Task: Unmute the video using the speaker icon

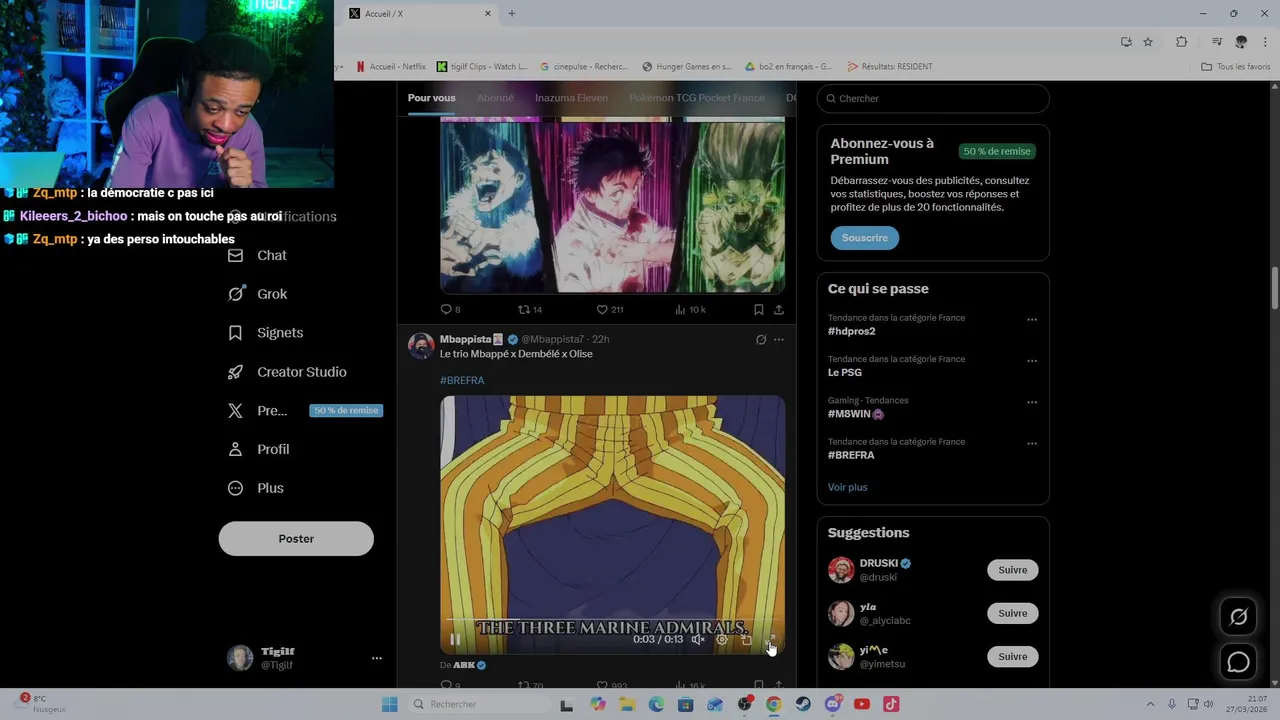Action: pyautogui.click(x=698, y=640)
